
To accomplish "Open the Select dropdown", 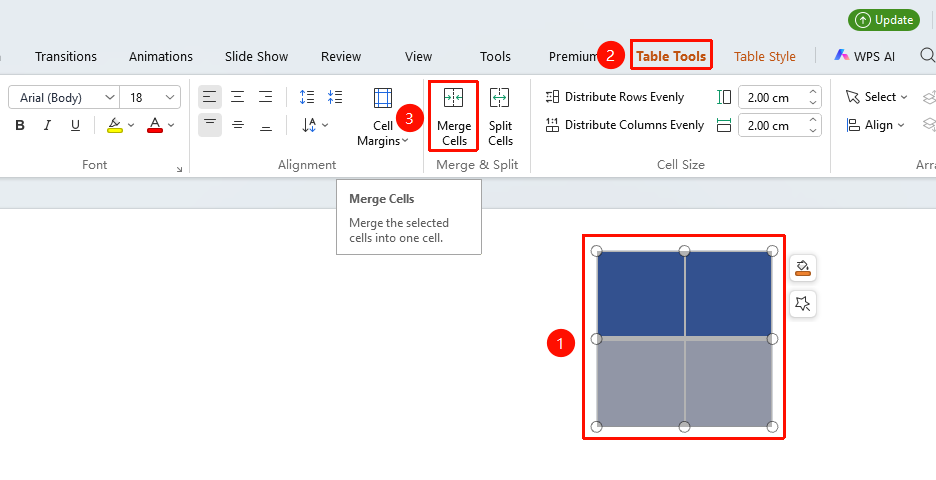I will click(876, 97).
